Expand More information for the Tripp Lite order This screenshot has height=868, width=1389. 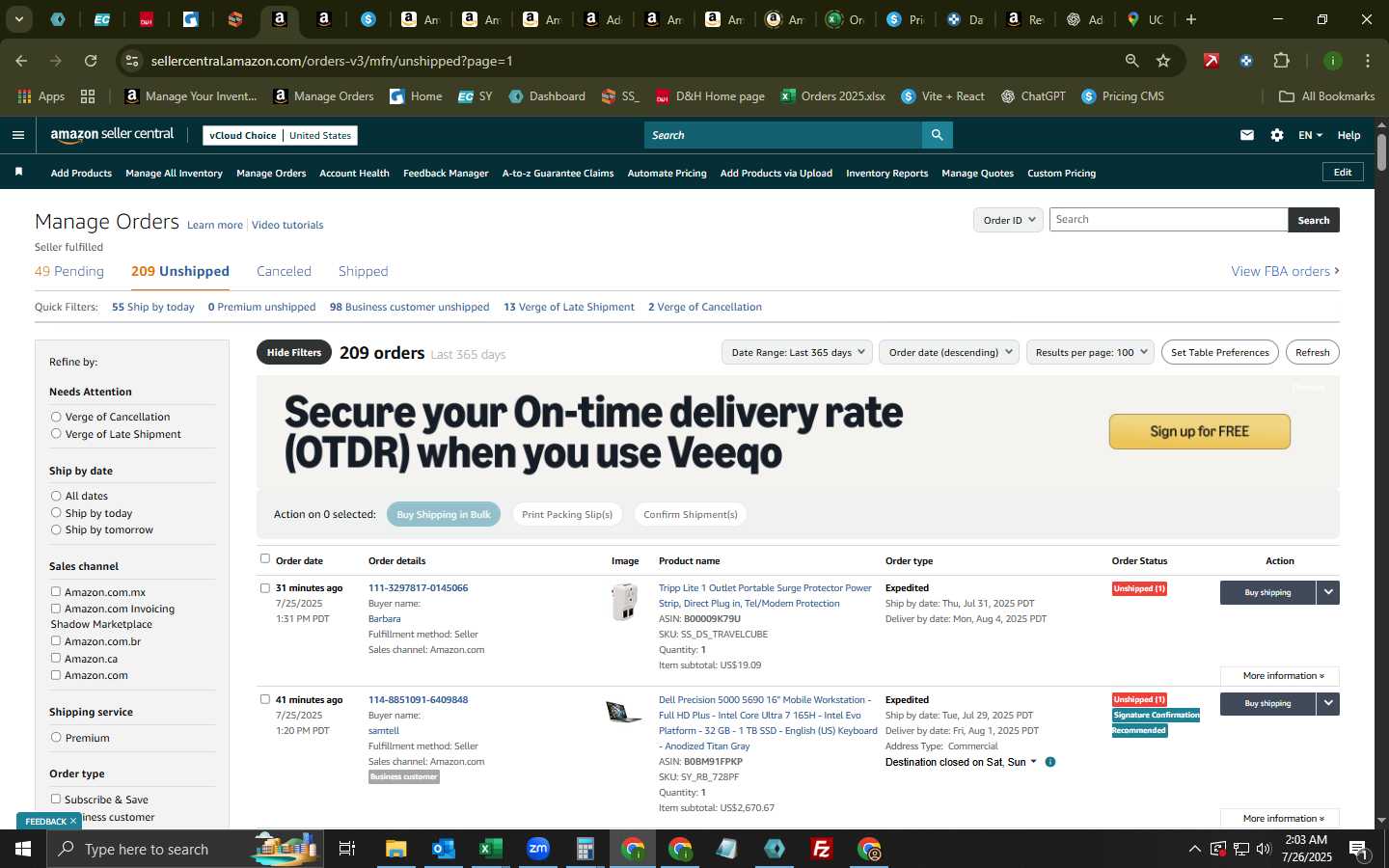coord(1280,676)
